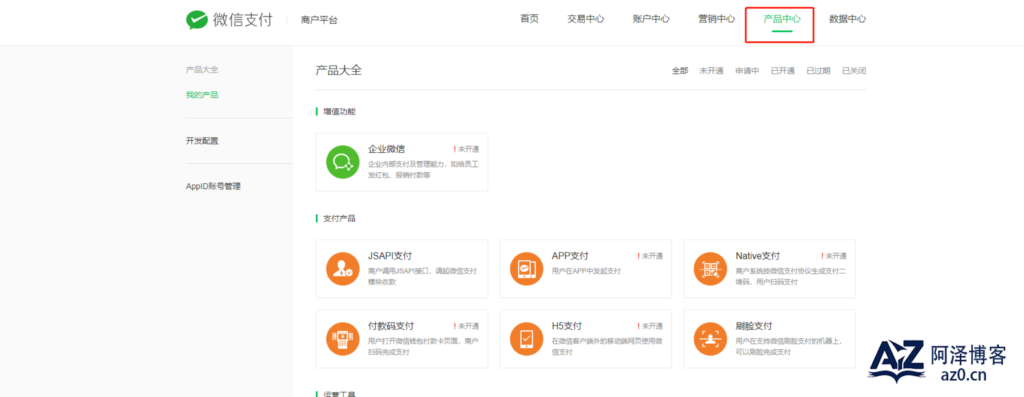Open the Native支付 product title

click(x=758, y=255)
